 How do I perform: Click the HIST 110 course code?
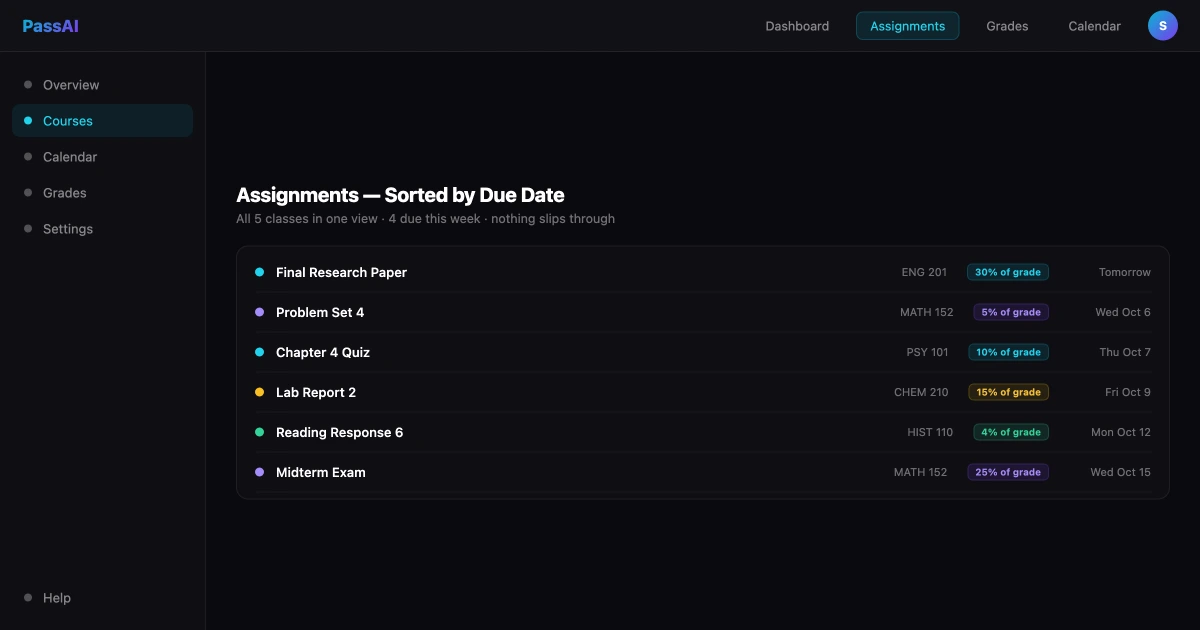930,432
